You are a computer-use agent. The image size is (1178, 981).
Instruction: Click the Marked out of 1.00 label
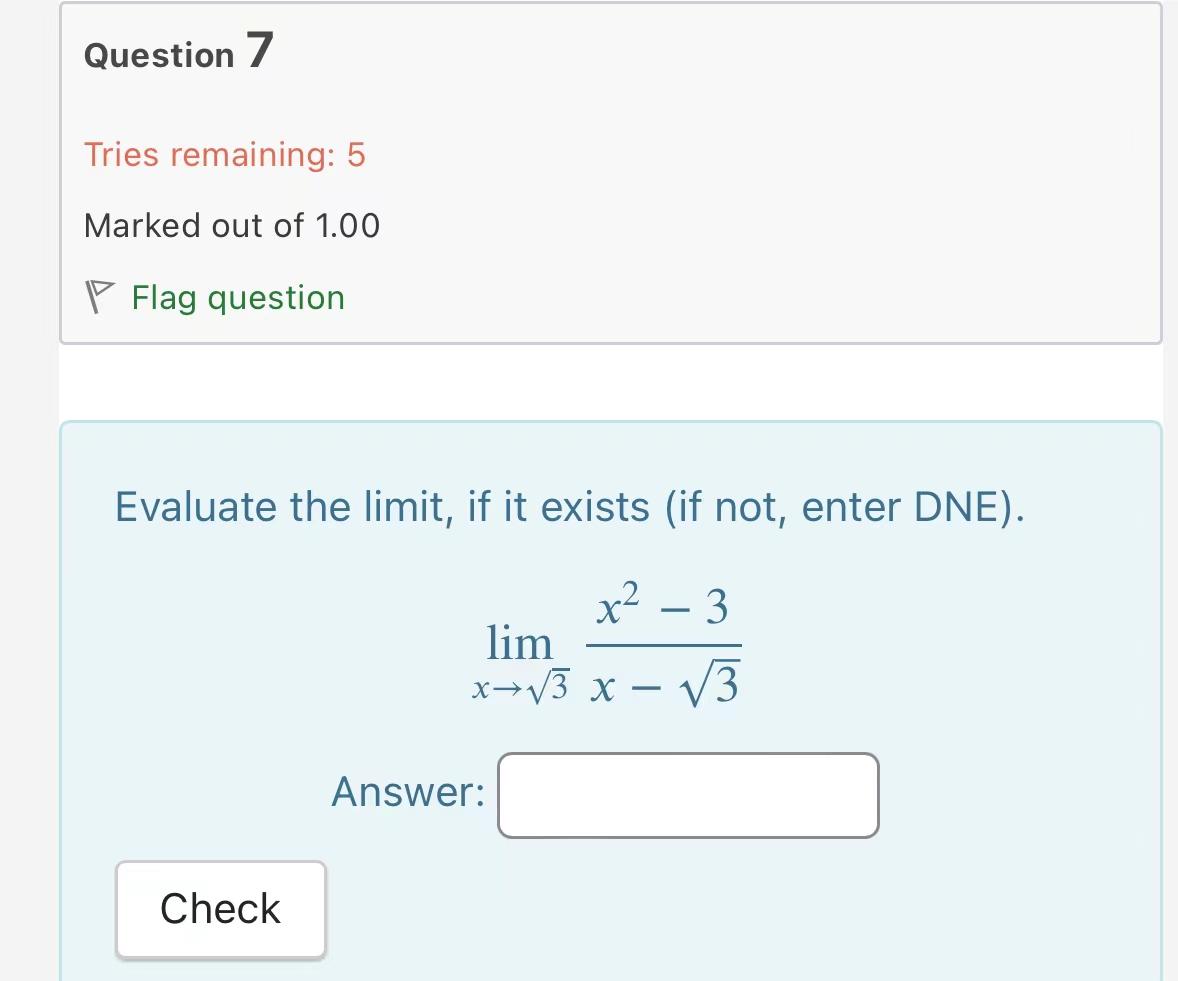click(x=232, y=225)
